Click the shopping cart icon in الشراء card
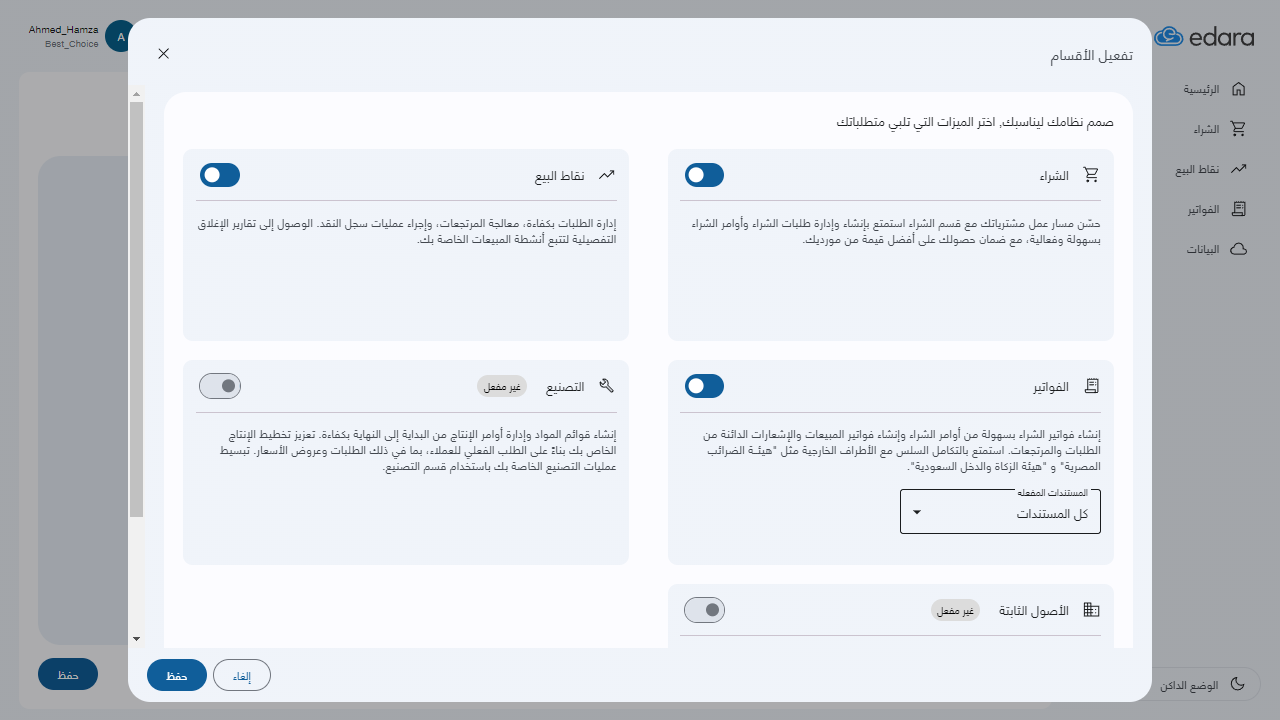The image size is (1280, 720). (x=1091, y=175)
